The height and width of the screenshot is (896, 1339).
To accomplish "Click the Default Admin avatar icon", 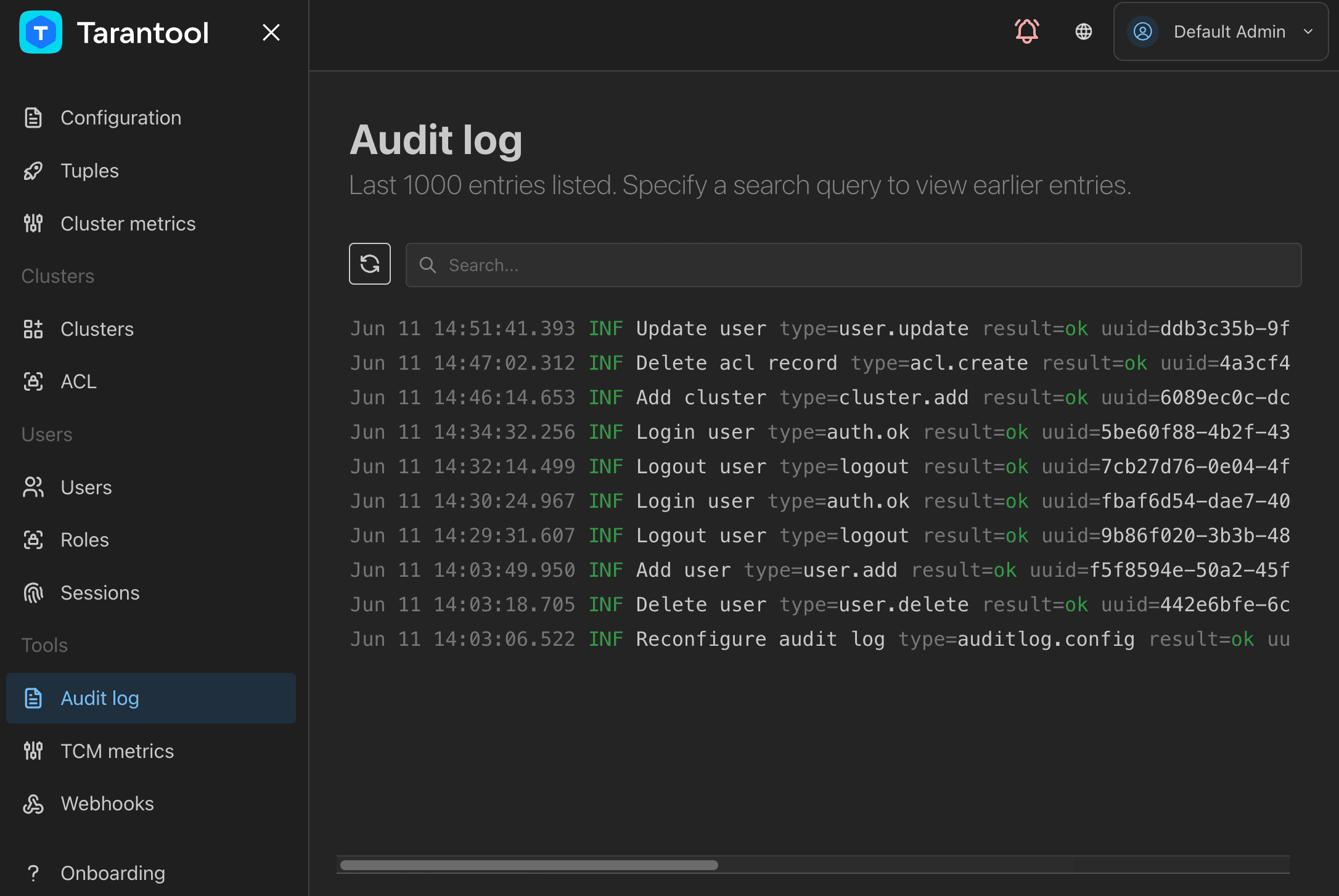I will click(x=1143, y=31).
